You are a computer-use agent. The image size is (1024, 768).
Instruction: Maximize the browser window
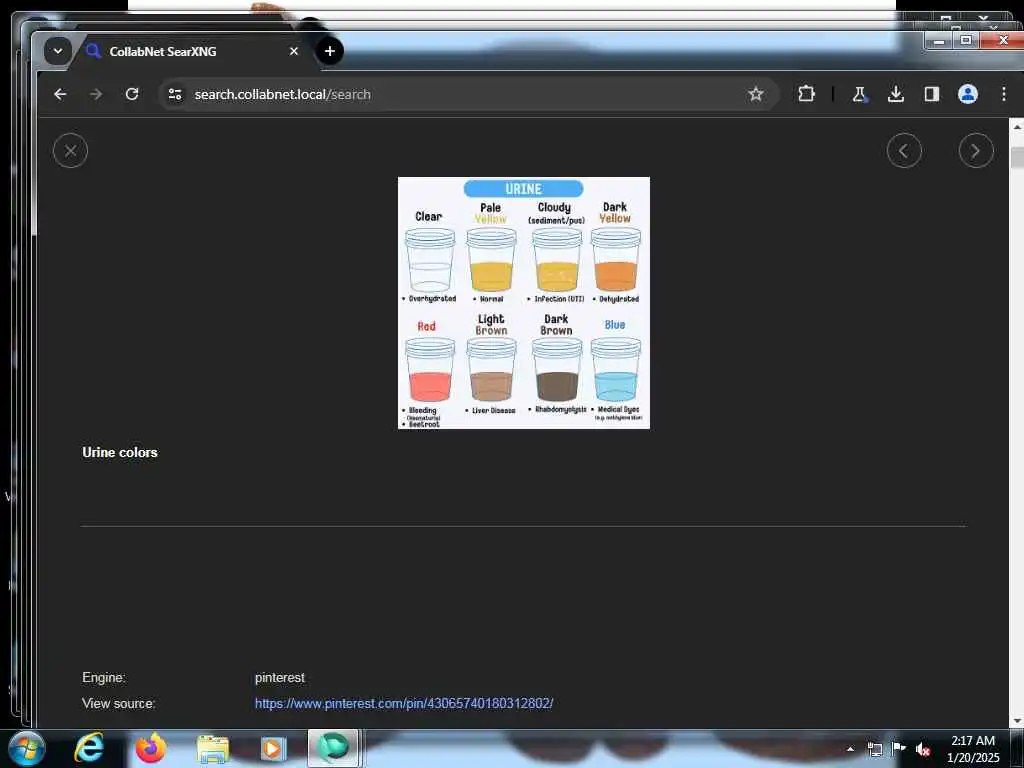[x=966, y=40]
